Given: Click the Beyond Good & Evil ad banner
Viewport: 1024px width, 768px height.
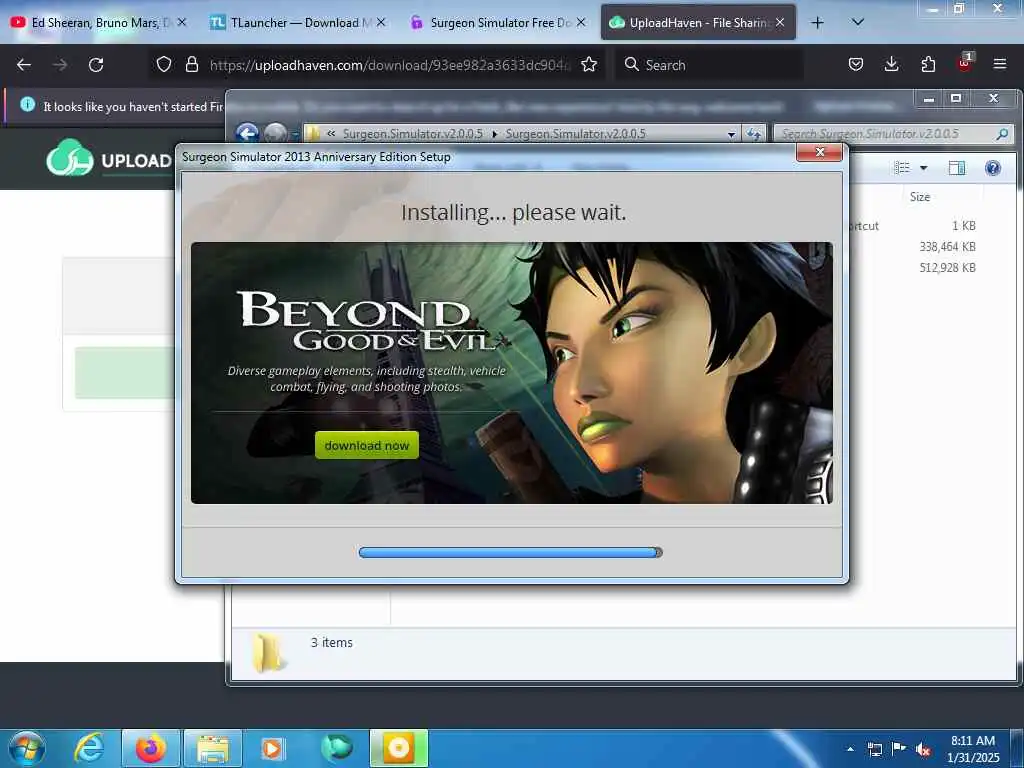Looking at the screenshot, I should (x=511, y=373).
